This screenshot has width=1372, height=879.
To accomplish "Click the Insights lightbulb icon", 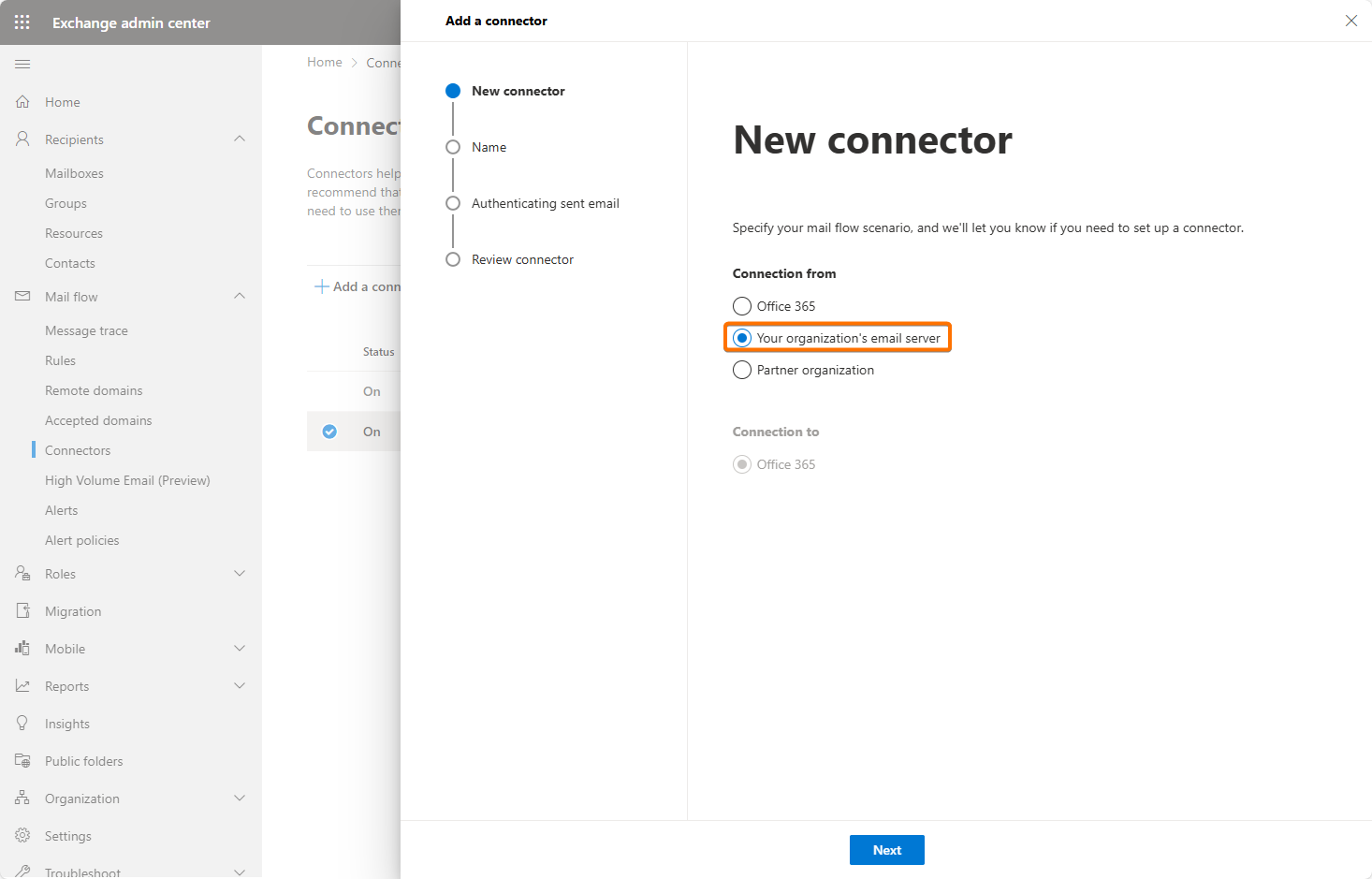I will tap(22, 724).
